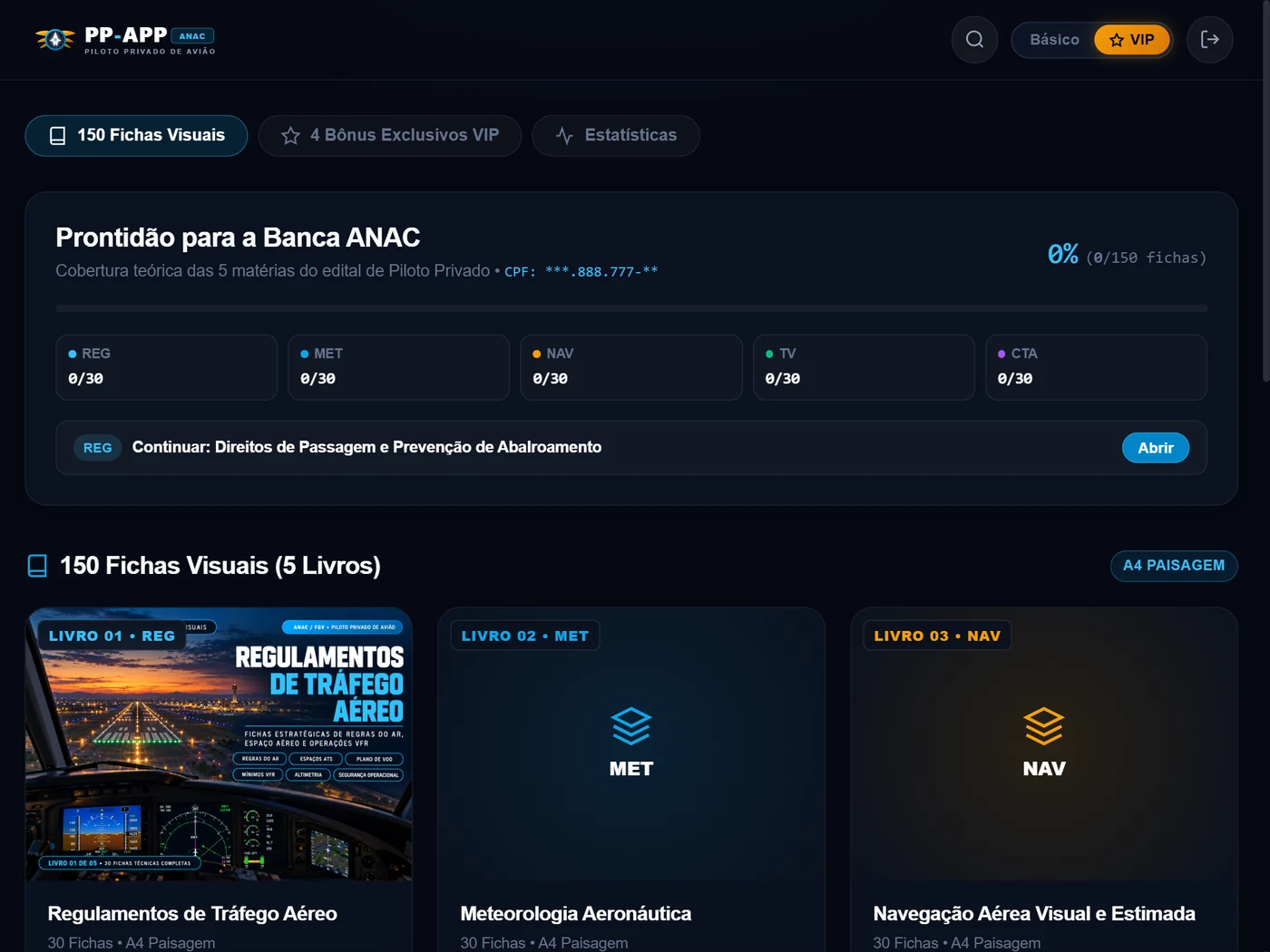This screenshot has width=1270, height=952.
Task: Click the logout icon button
Action: [x=1210, y=40]
